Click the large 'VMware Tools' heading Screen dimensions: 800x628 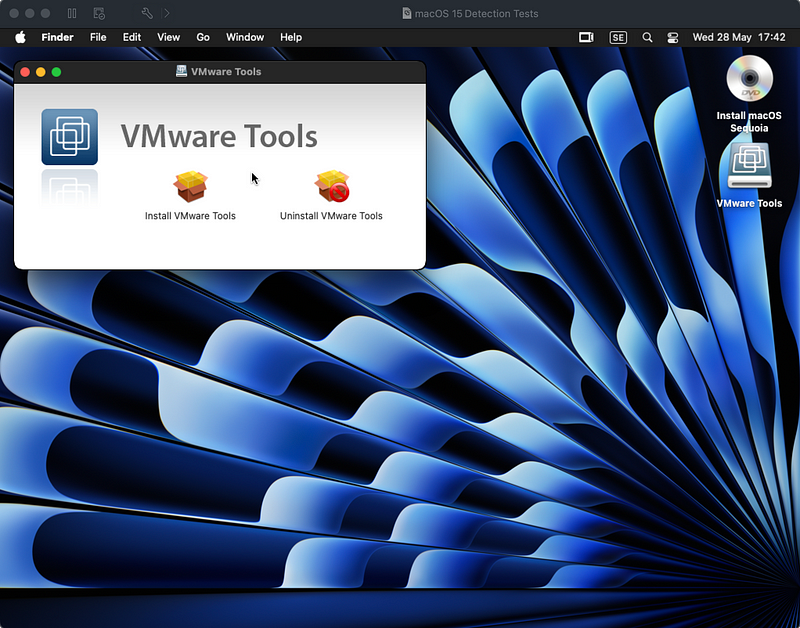219,136
